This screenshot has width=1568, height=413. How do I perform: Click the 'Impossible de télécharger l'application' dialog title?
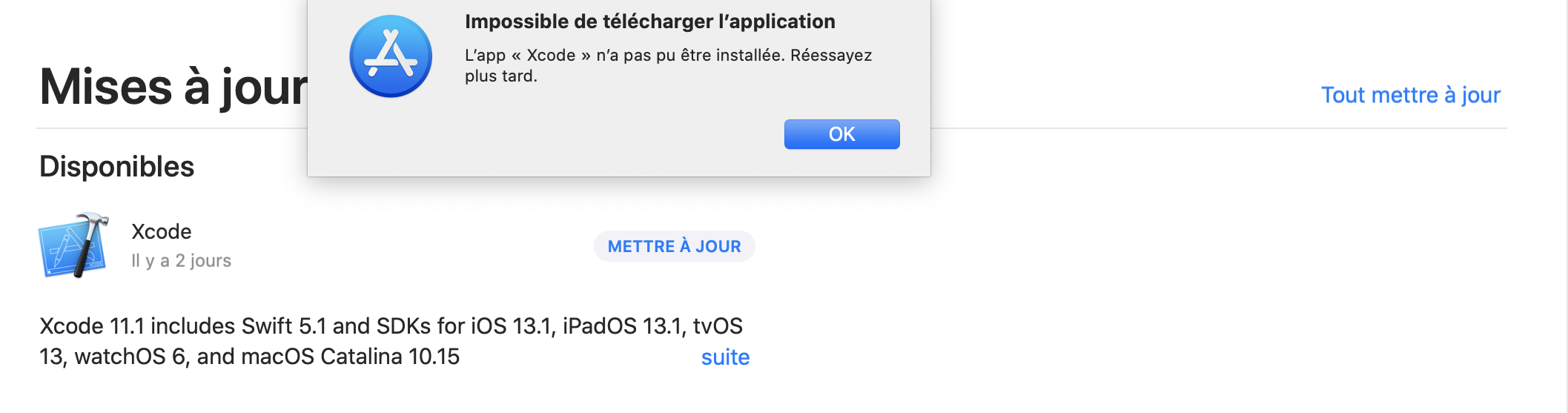[649, 22]
